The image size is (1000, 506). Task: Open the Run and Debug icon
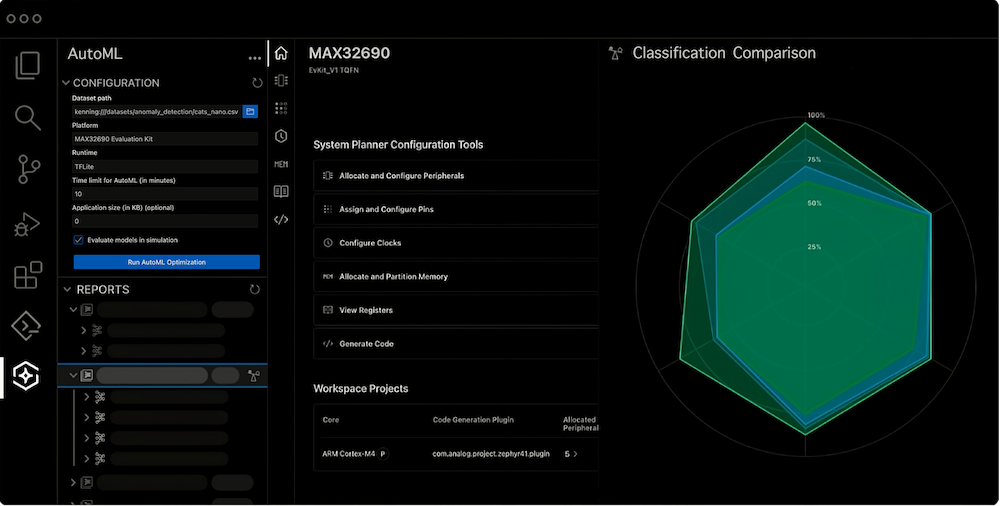28,223
